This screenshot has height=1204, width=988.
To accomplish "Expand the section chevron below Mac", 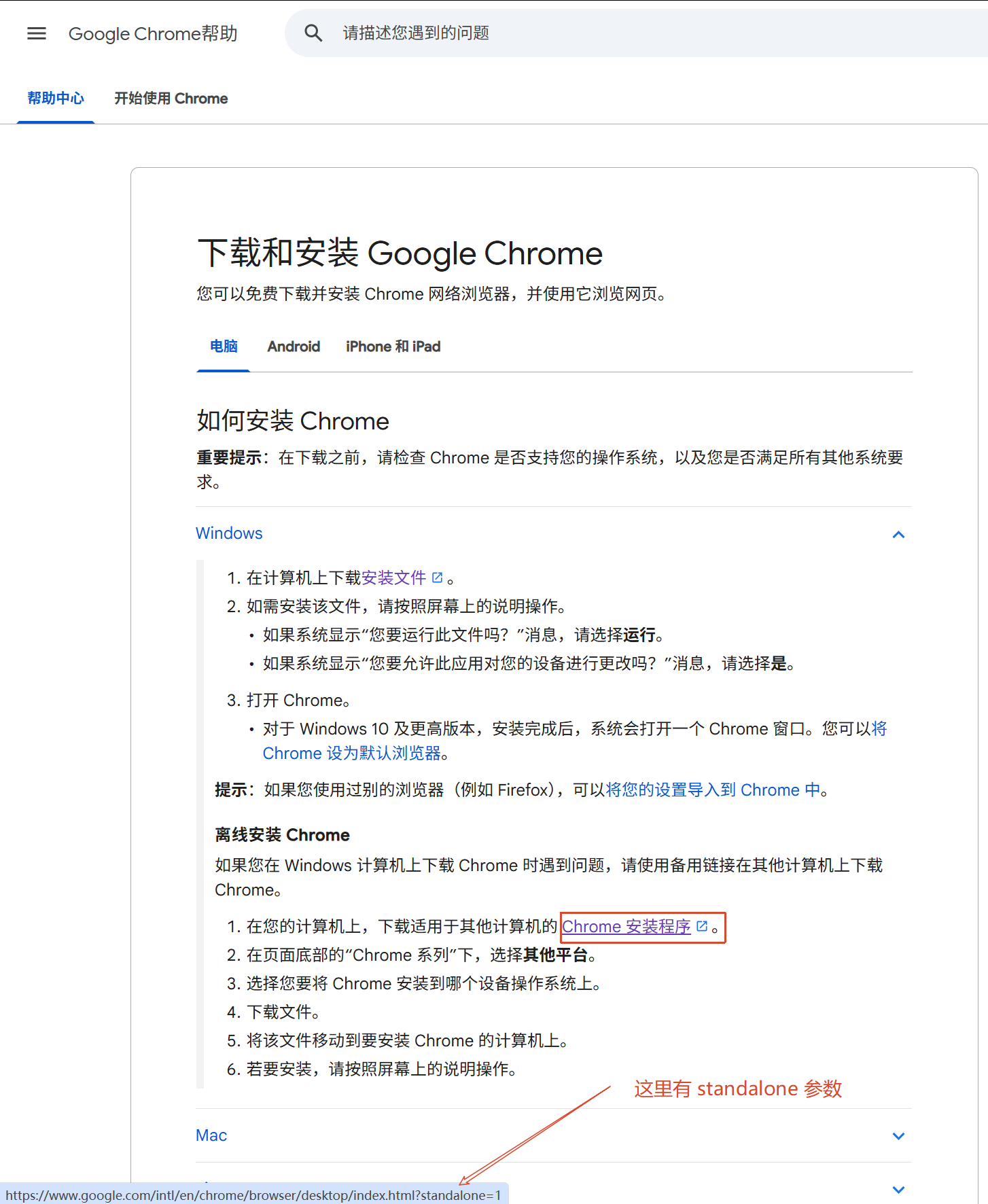I will click(x=898, y=1190).
